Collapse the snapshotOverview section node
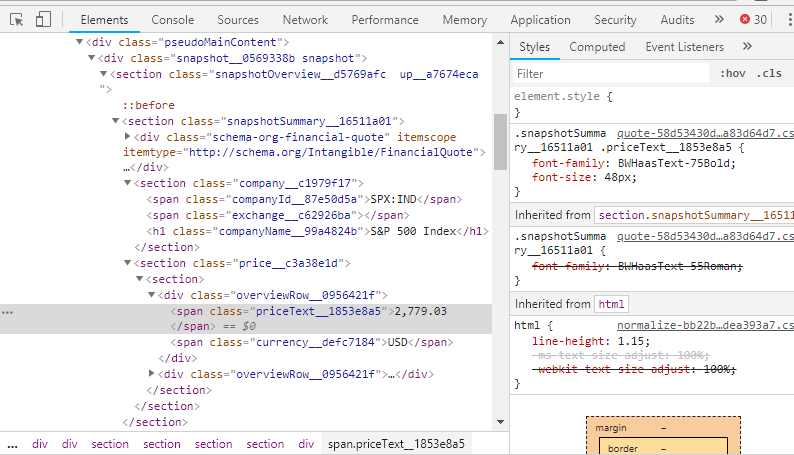 tap(103, 74)
